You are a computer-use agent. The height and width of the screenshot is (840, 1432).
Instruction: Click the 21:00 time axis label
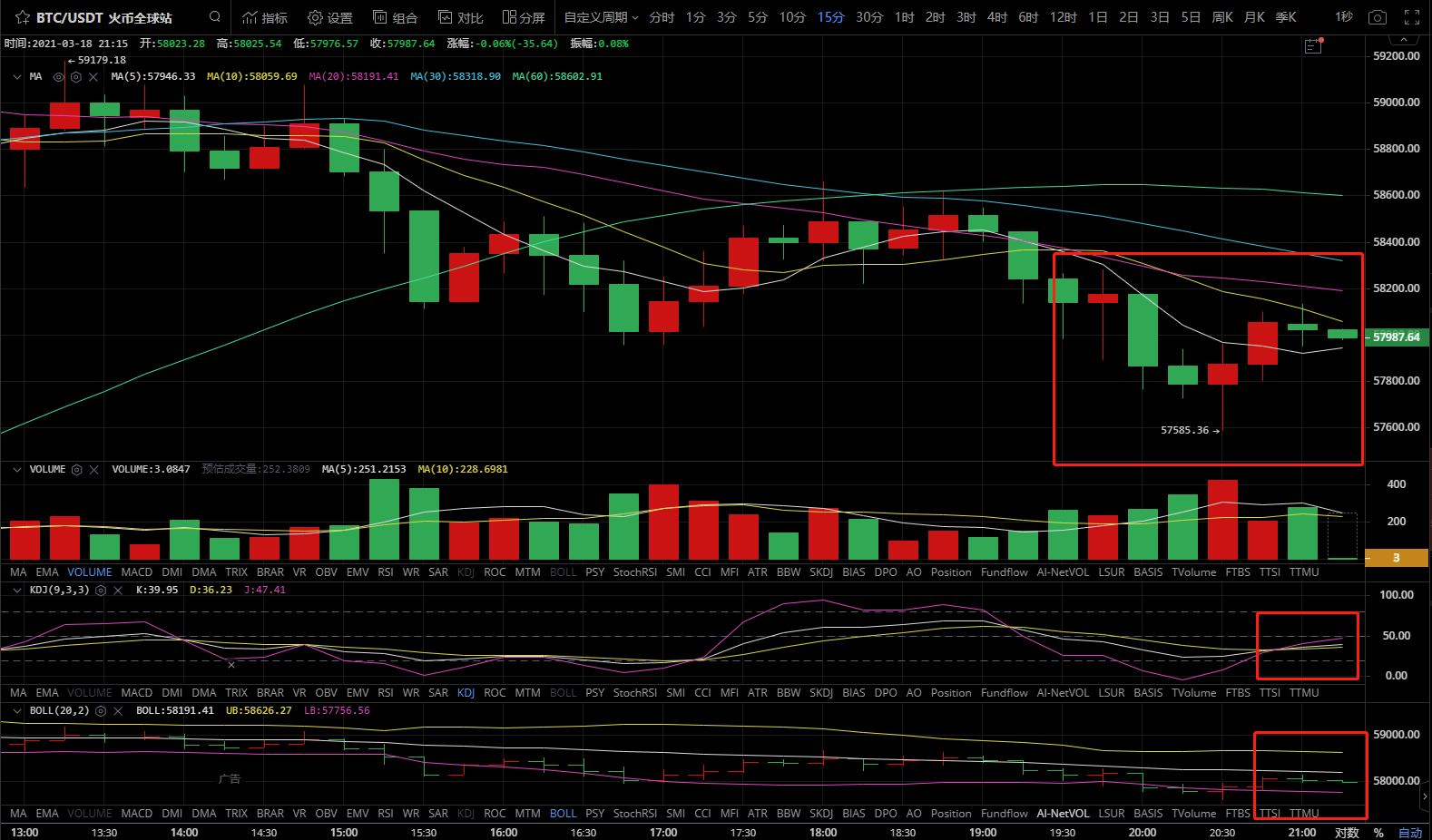tap(1302, 833)
